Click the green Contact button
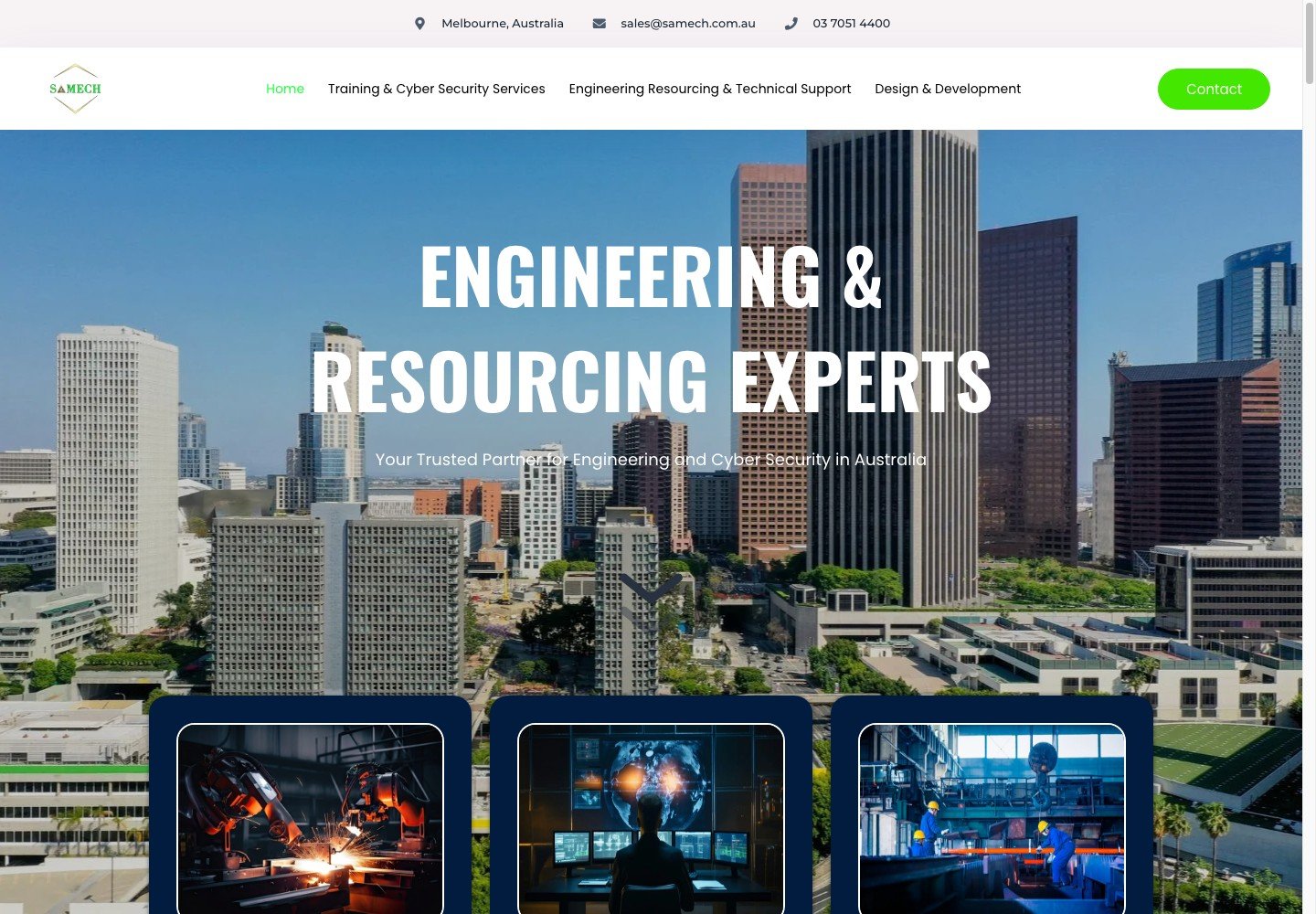The width and height of the screenshot is (1316, 914). tap(1214, 89)
